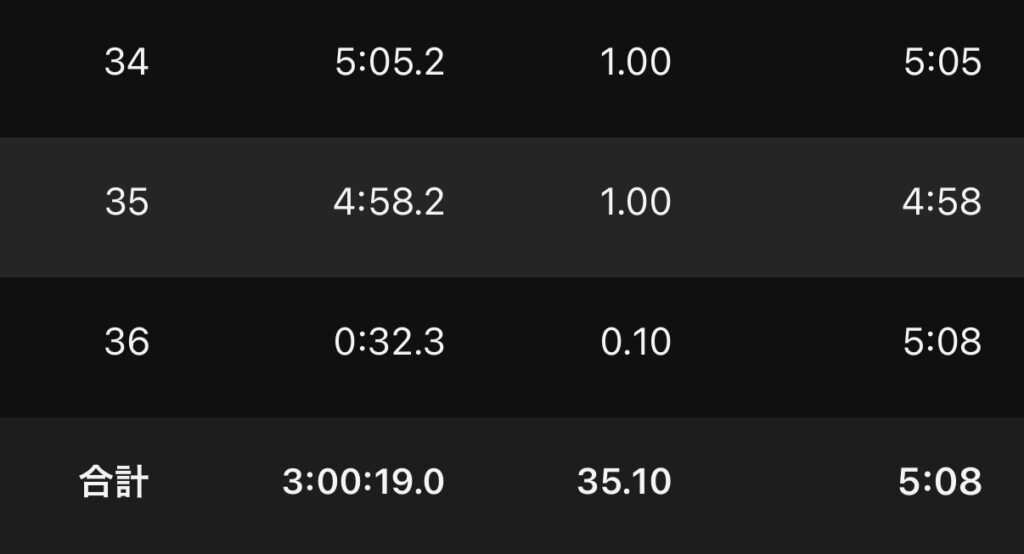Click lap number 34
Image resolution: width=1024 pixels, height=554 pixels.
coord(126,63)
